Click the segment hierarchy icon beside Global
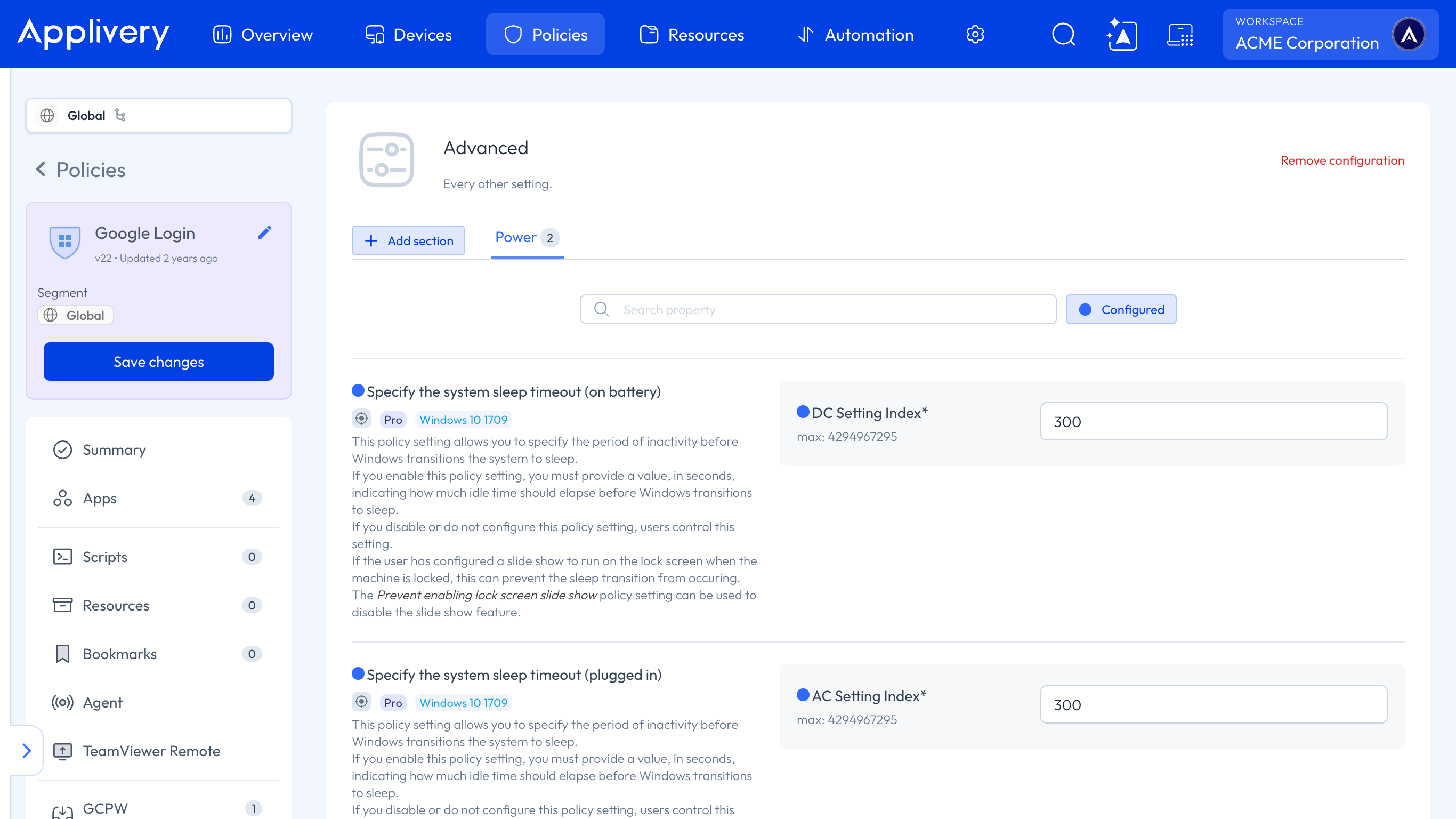Image resolution: width=1456 pixels, height=819 pixels. 120,115
